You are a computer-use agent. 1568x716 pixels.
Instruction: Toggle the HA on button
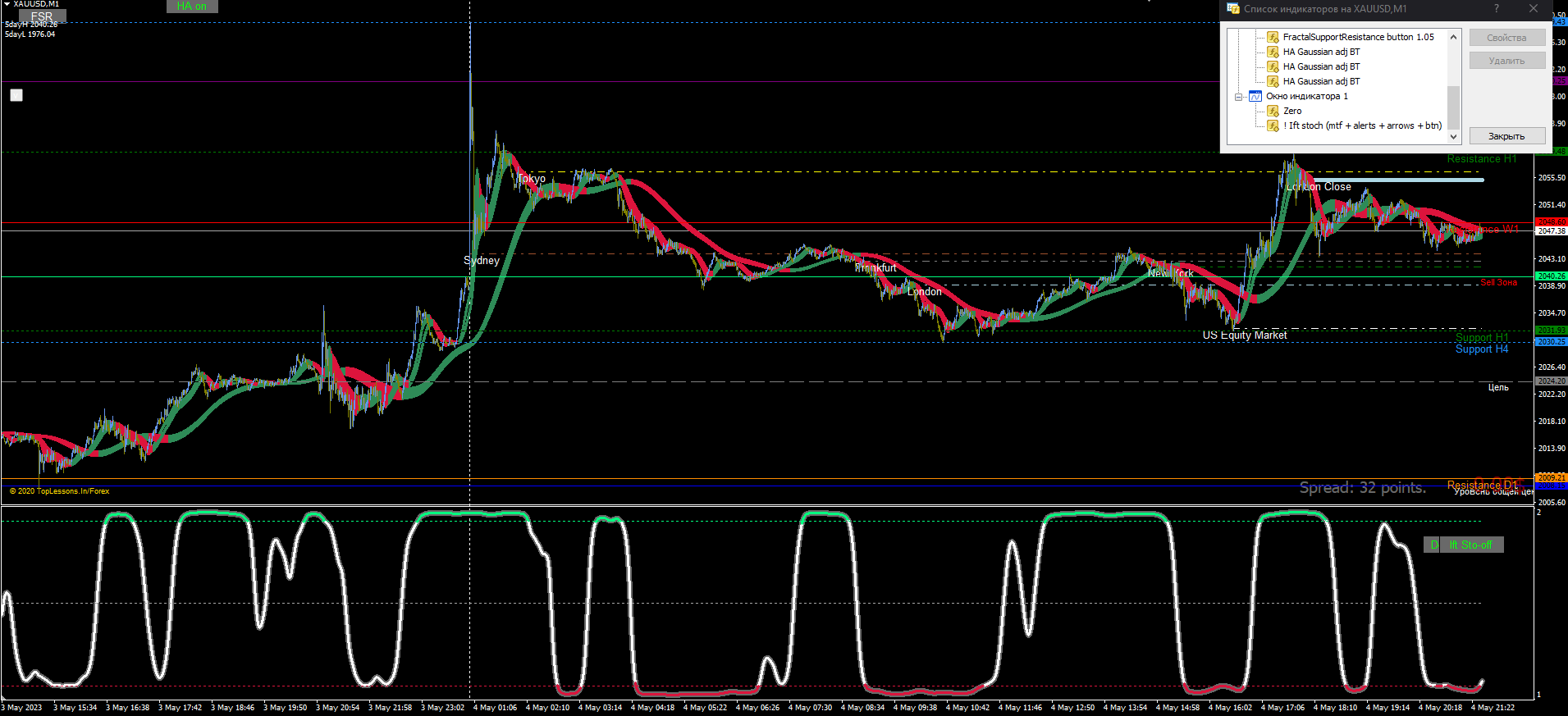click(192, 6)
